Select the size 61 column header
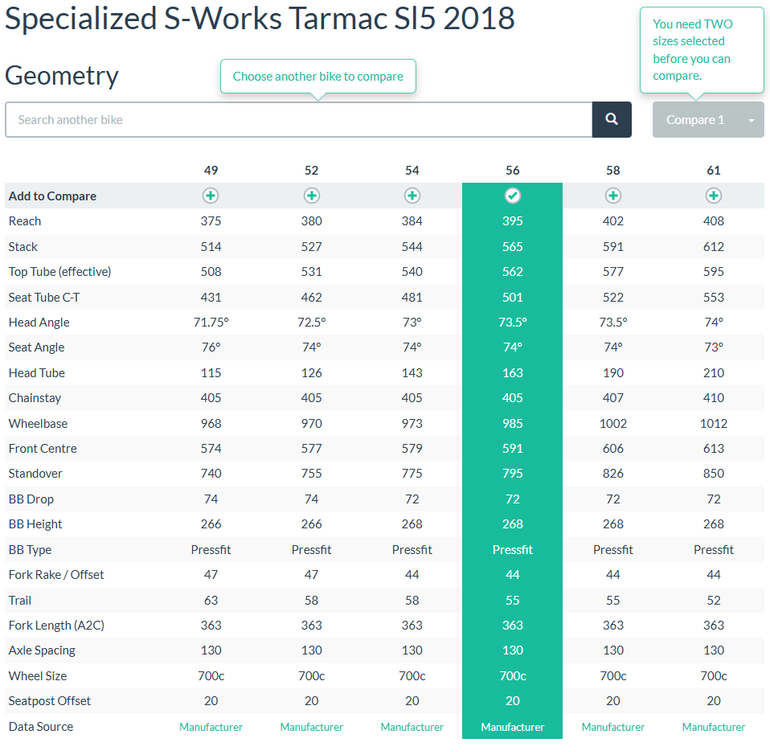The width and height of the screenshot is (770, 752). [714, 170]
